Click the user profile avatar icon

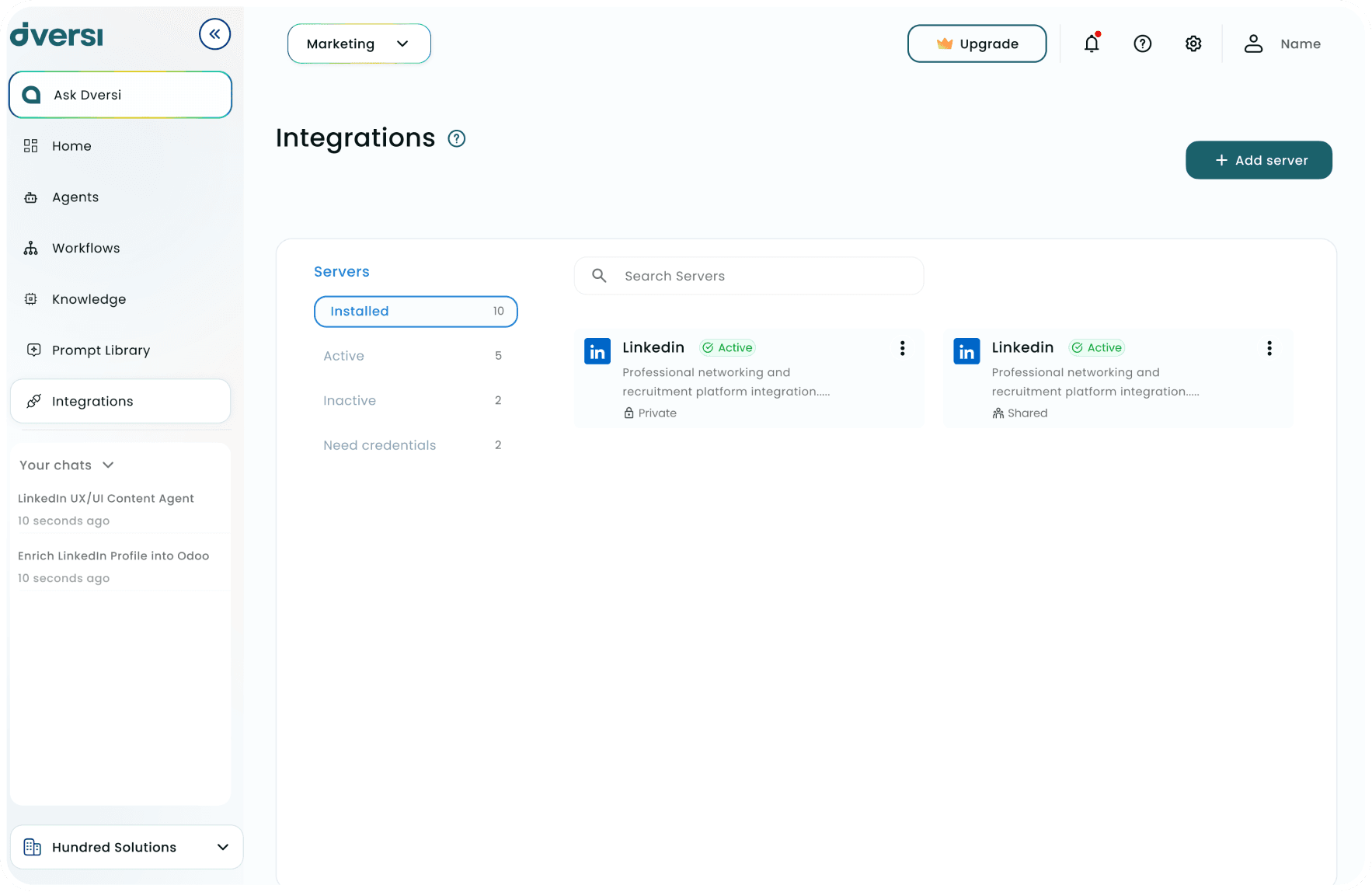(x=1253, y=44)
